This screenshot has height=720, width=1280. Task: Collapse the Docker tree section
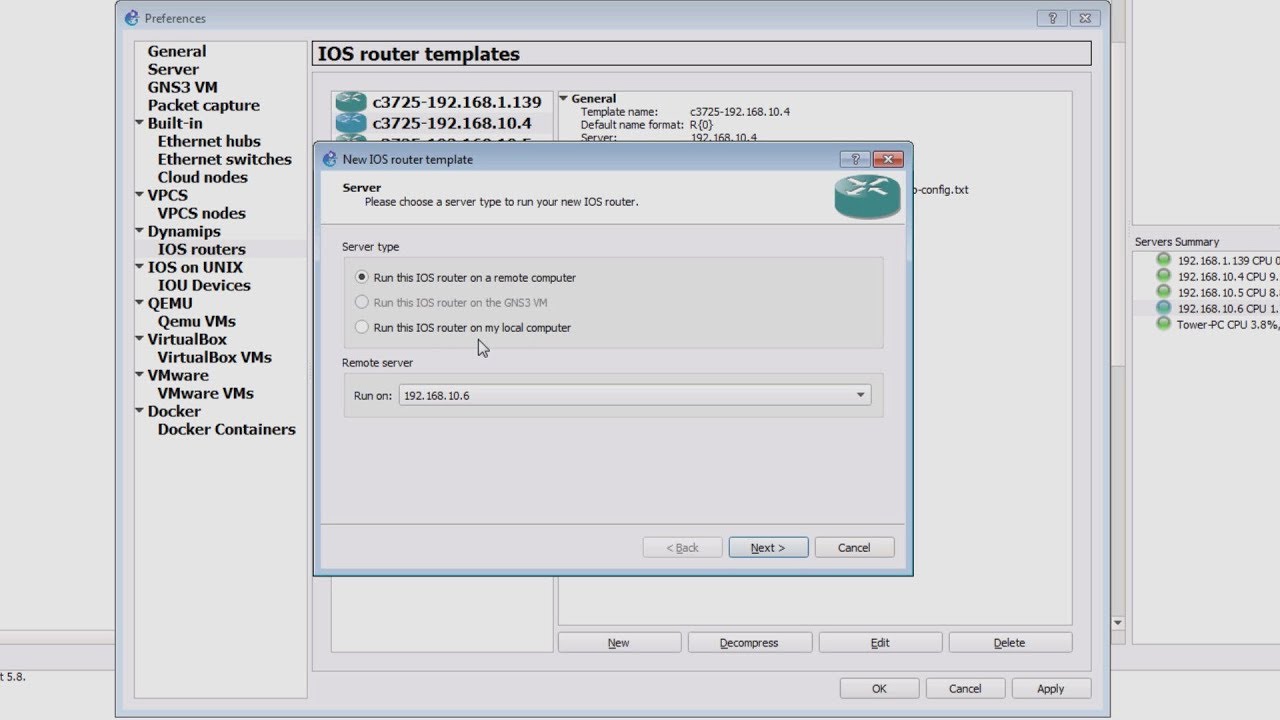pos(139,411)
